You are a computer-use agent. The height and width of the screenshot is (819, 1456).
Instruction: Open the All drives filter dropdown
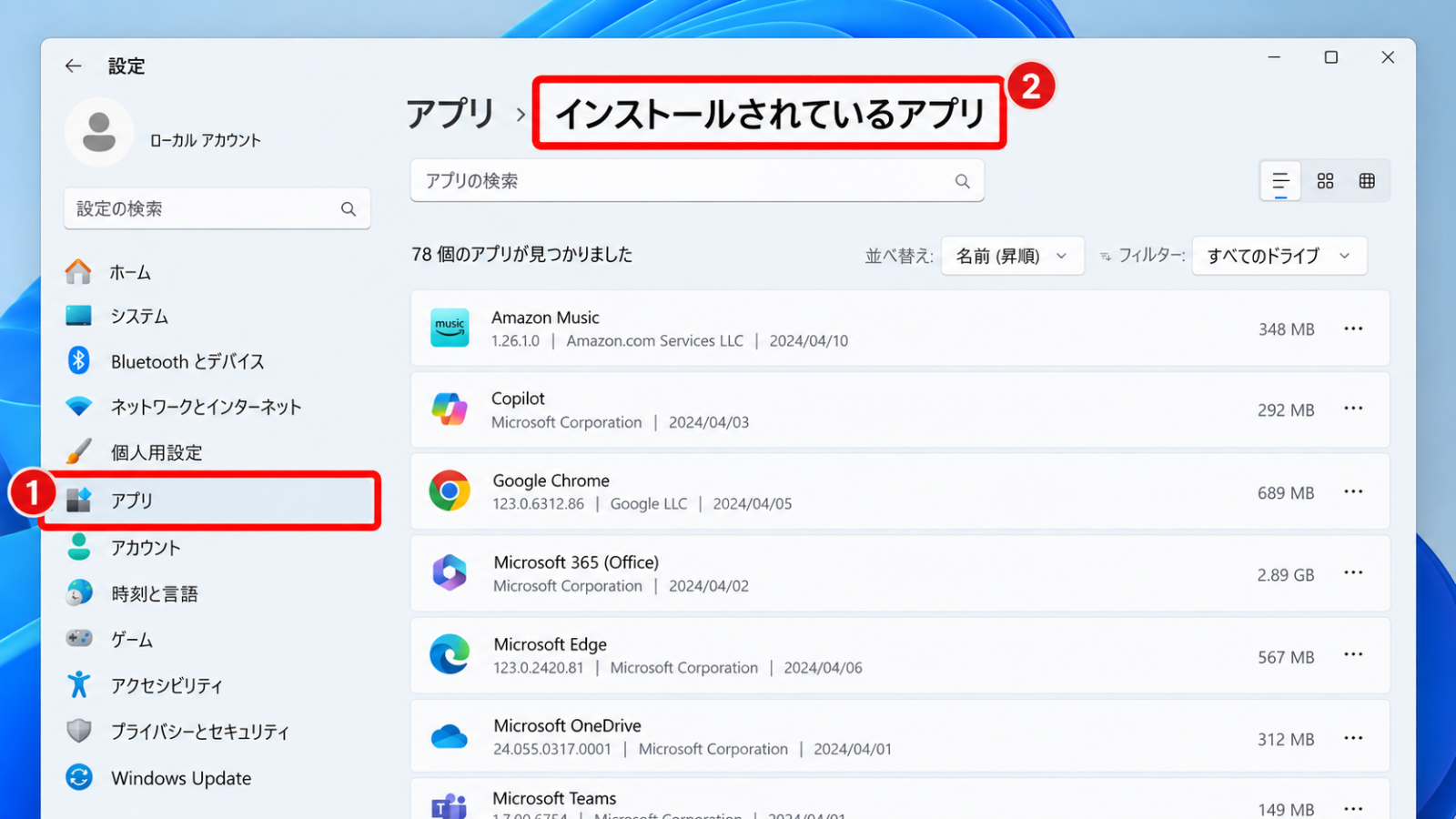click(x=1279, y=256)
